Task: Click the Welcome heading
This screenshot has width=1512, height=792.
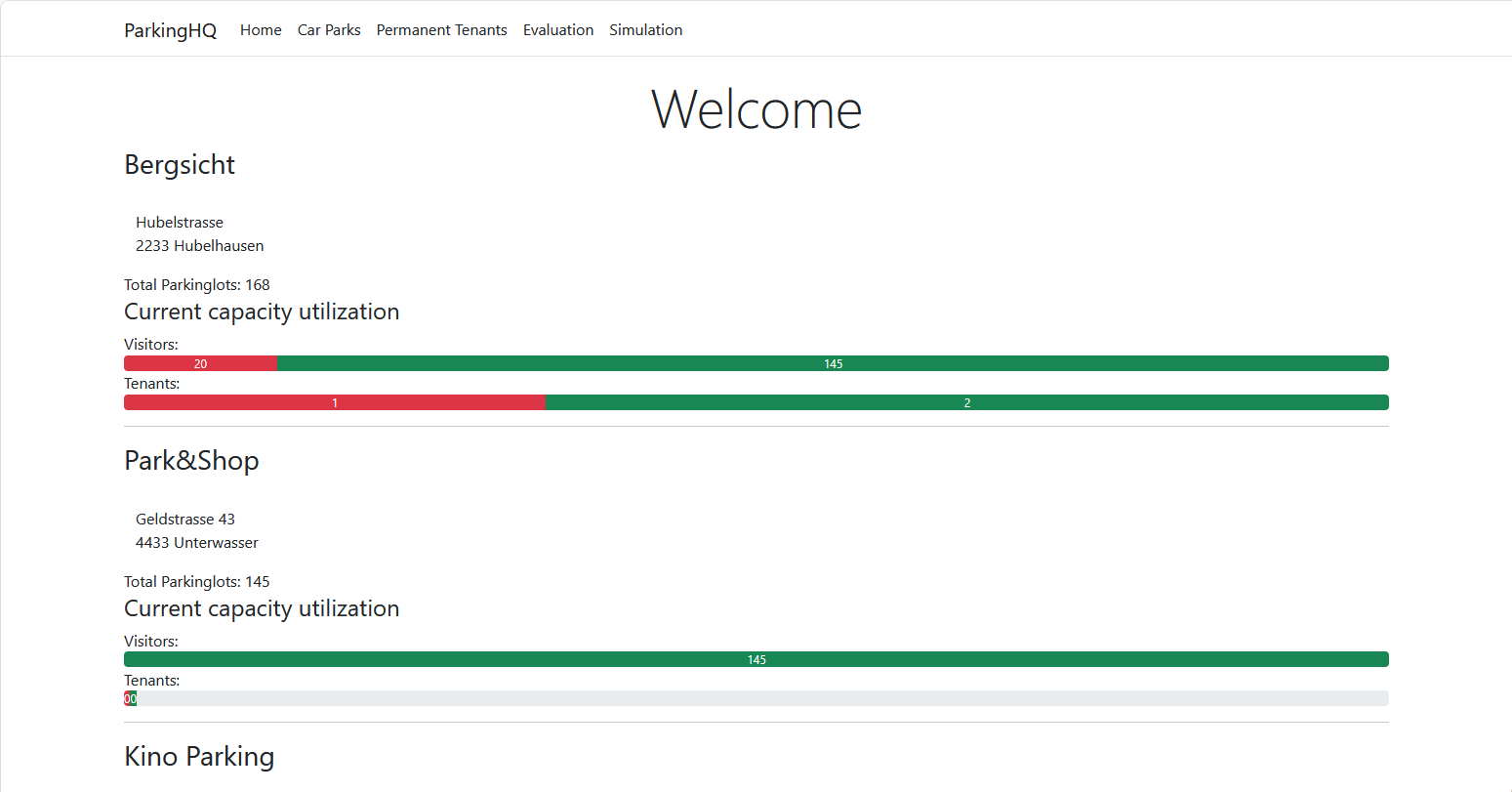Action: tap(756, 108)
